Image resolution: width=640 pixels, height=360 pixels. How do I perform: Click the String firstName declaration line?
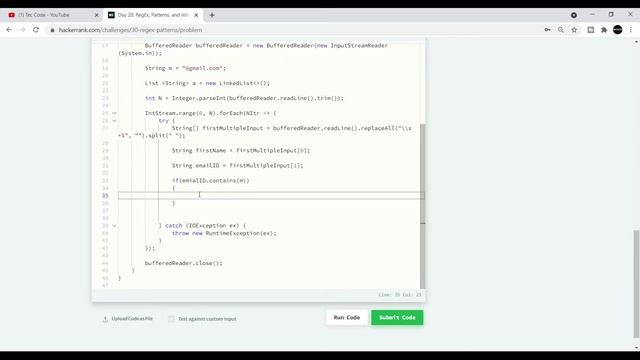click(241, 151)
